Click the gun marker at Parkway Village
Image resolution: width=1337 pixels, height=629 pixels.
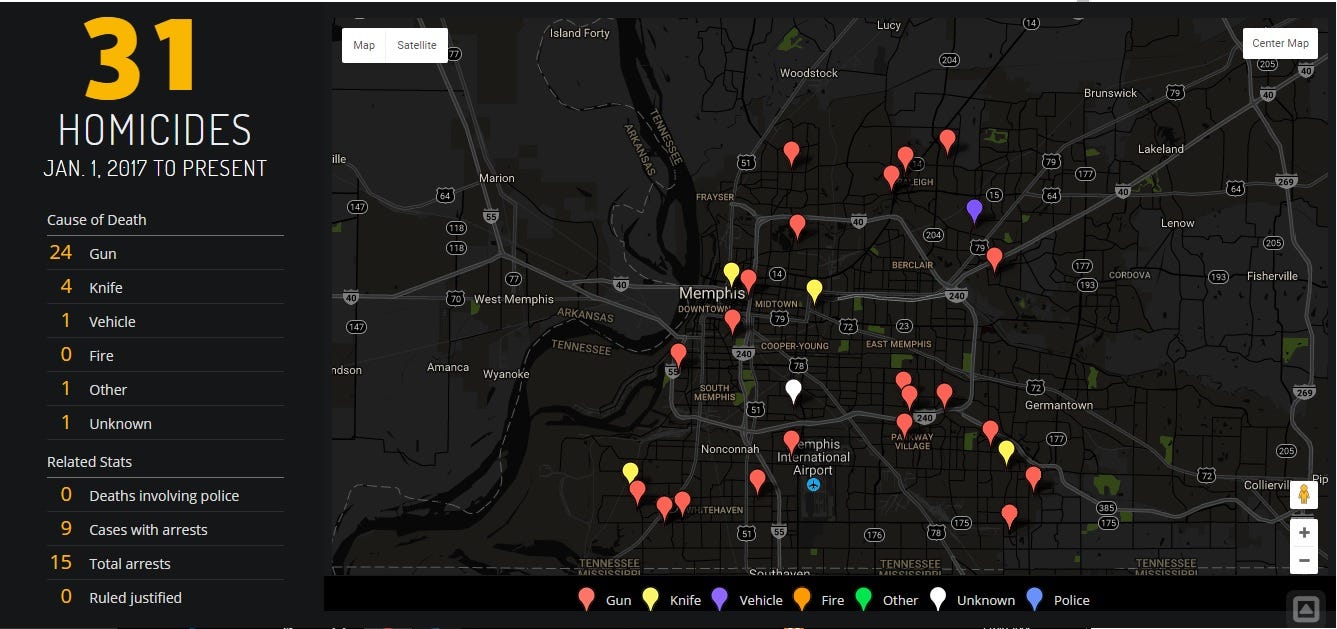pyautogui.click(x=904, y=425)
